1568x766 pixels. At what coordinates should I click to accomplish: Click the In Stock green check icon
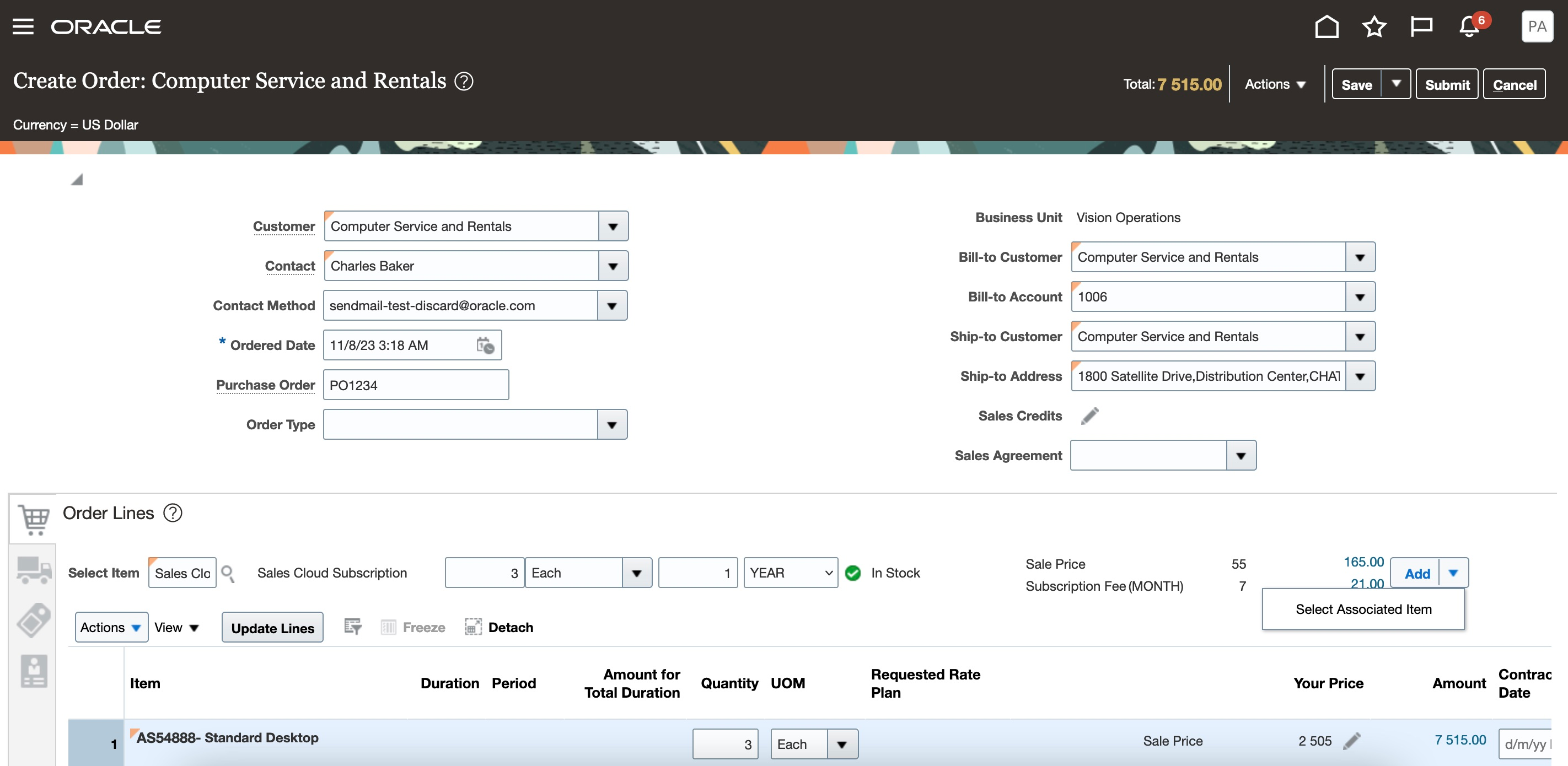[853, 573]
